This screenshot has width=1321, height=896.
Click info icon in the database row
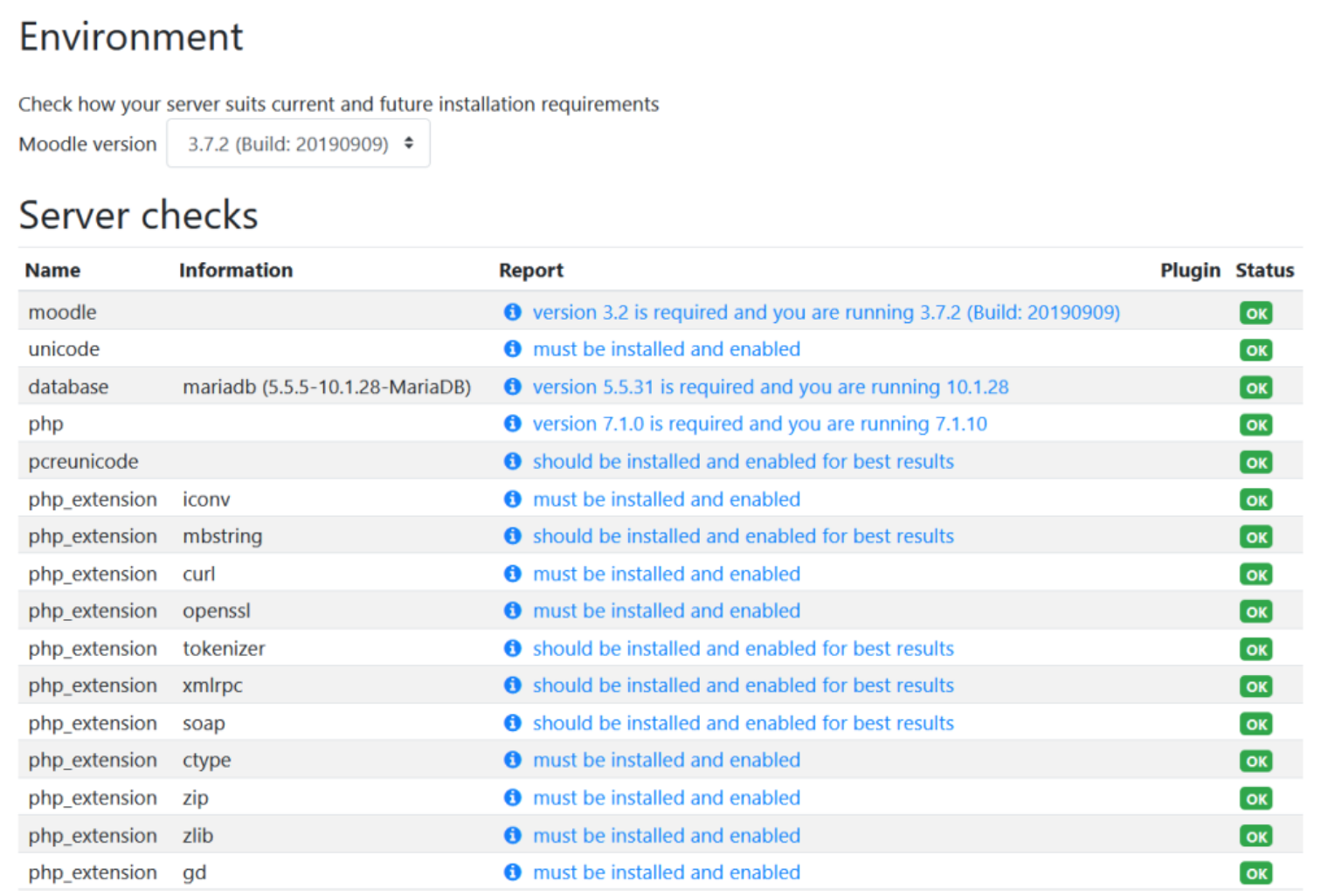pyautogui.click(x=513, y=386)
